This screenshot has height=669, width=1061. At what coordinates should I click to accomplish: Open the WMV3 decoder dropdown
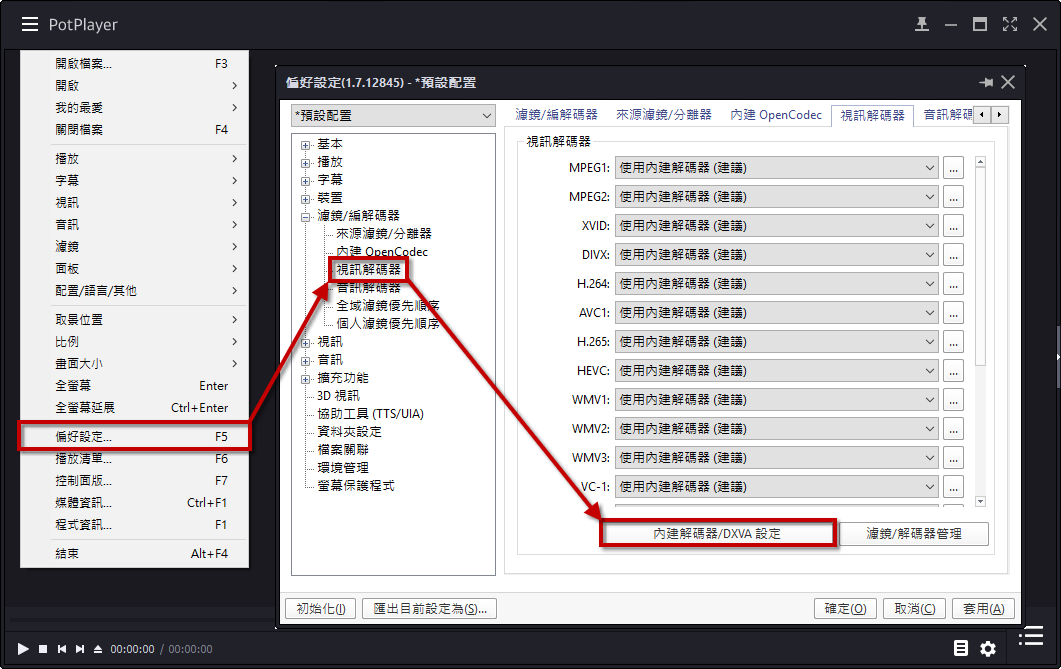coord(776,459)
